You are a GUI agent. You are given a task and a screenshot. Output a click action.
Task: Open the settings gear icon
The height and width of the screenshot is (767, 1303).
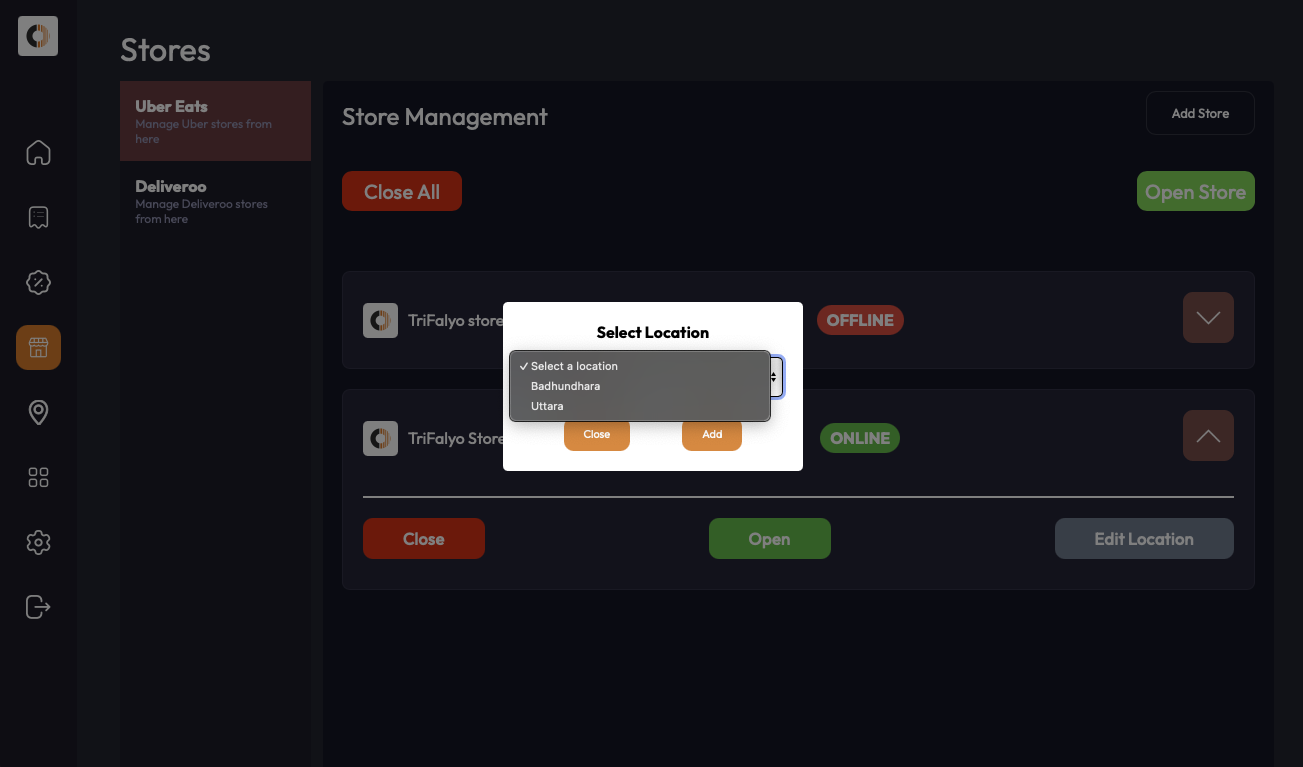coord(38,542)
